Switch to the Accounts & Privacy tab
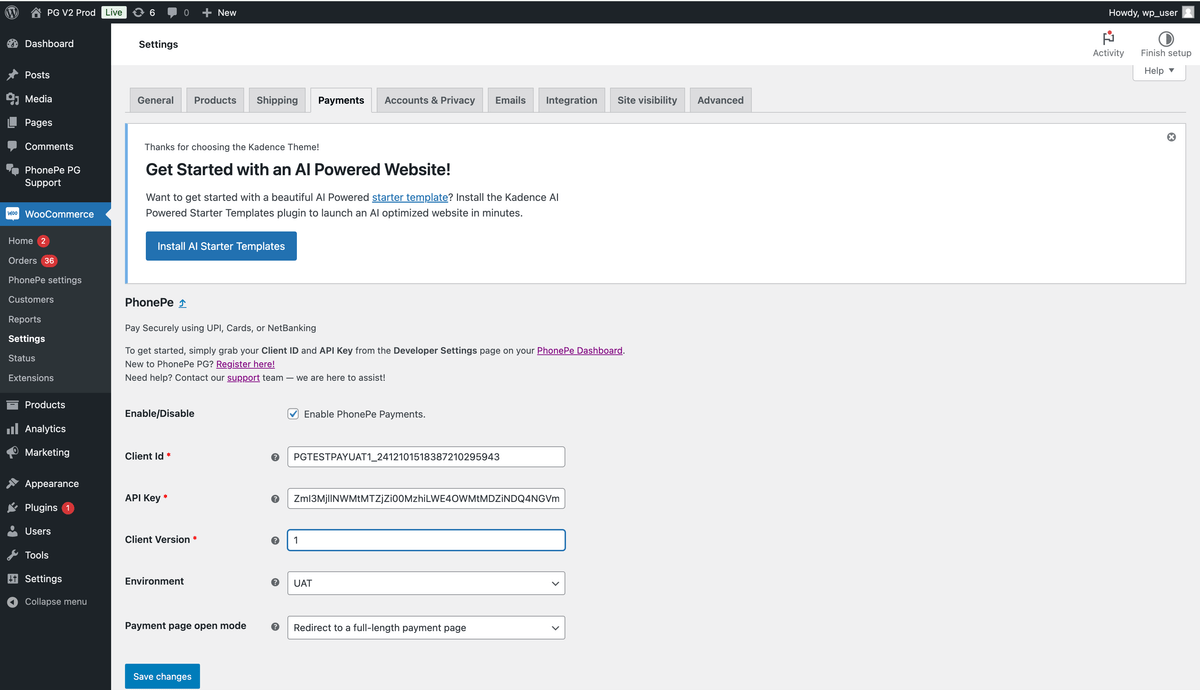The height and width of the screenshot is (690, 1200). point(430,100)
